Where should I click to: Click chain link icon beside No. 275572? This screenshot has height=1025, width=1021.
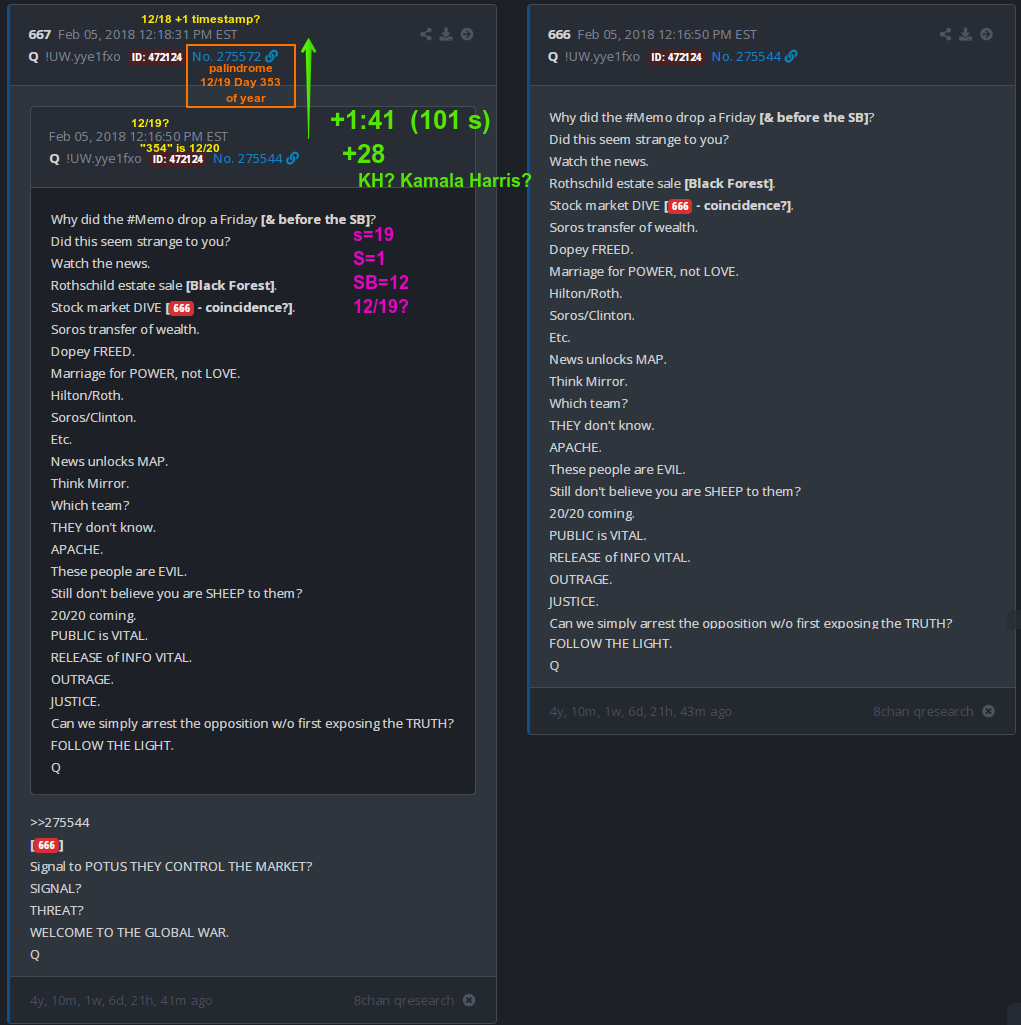(x=272, y=56)
